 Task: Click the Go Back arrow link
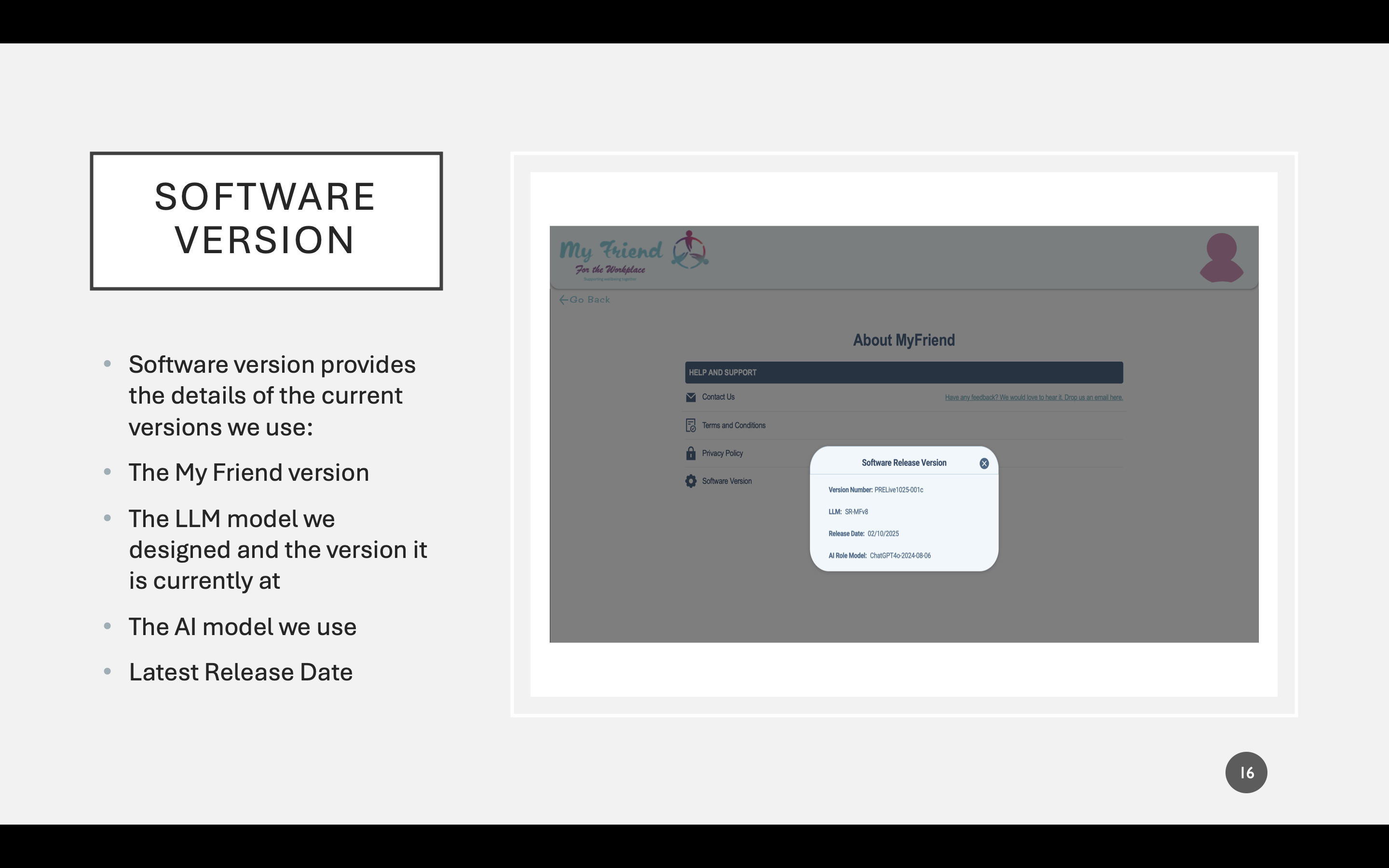(585, 299)
